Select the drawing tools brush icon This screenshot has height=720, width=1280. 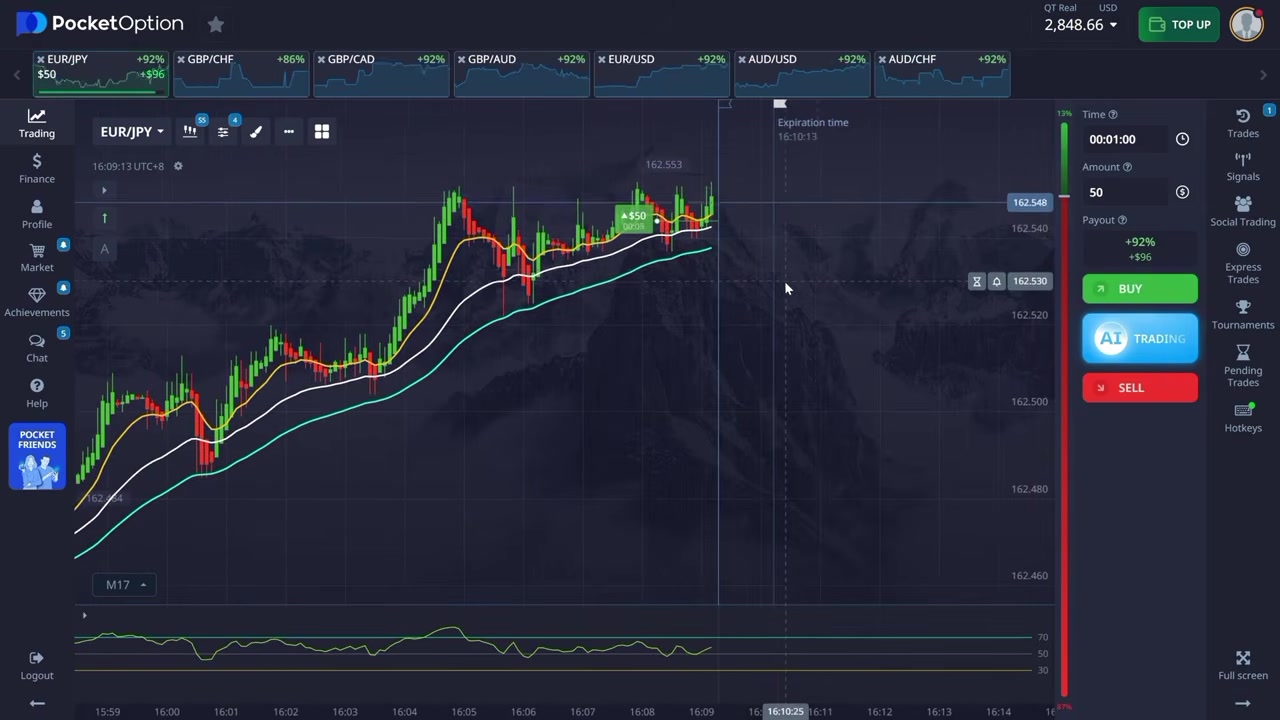pos(256,131)
